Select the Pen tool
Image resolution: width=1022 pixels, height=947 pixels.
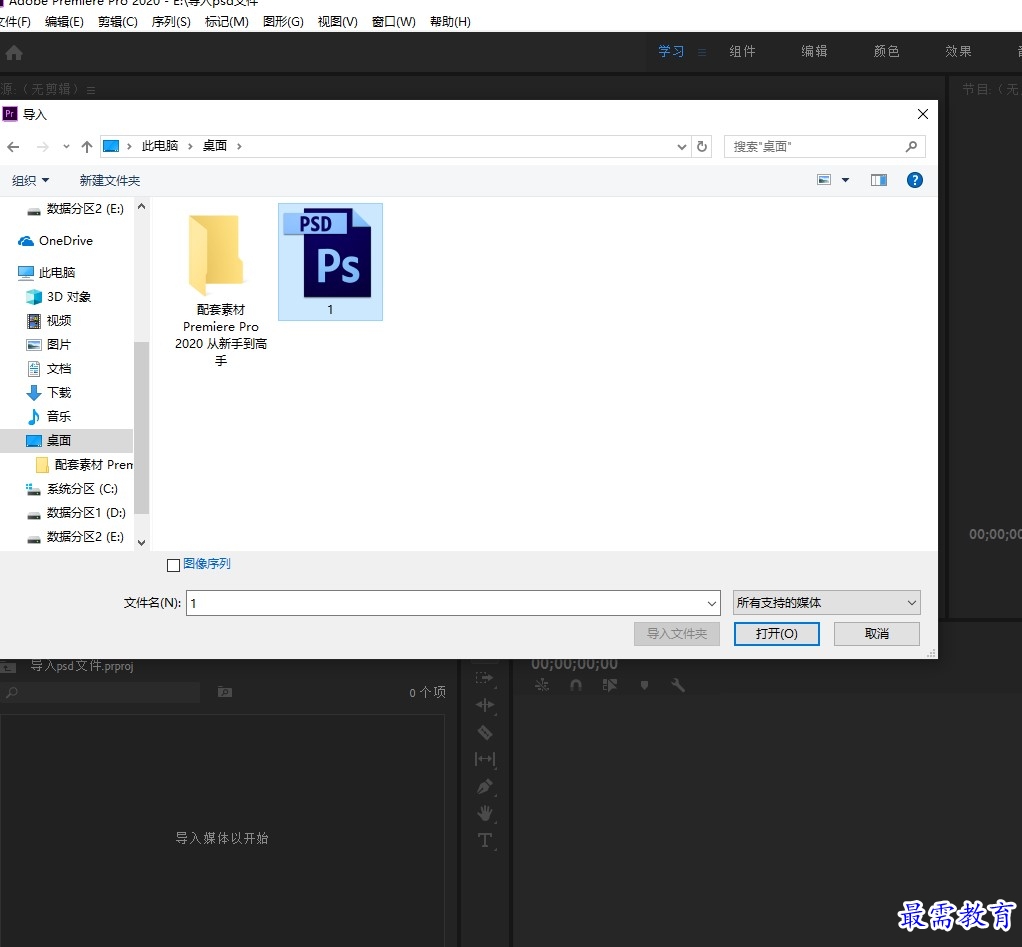pyautogui.click(x=485, y=787)
